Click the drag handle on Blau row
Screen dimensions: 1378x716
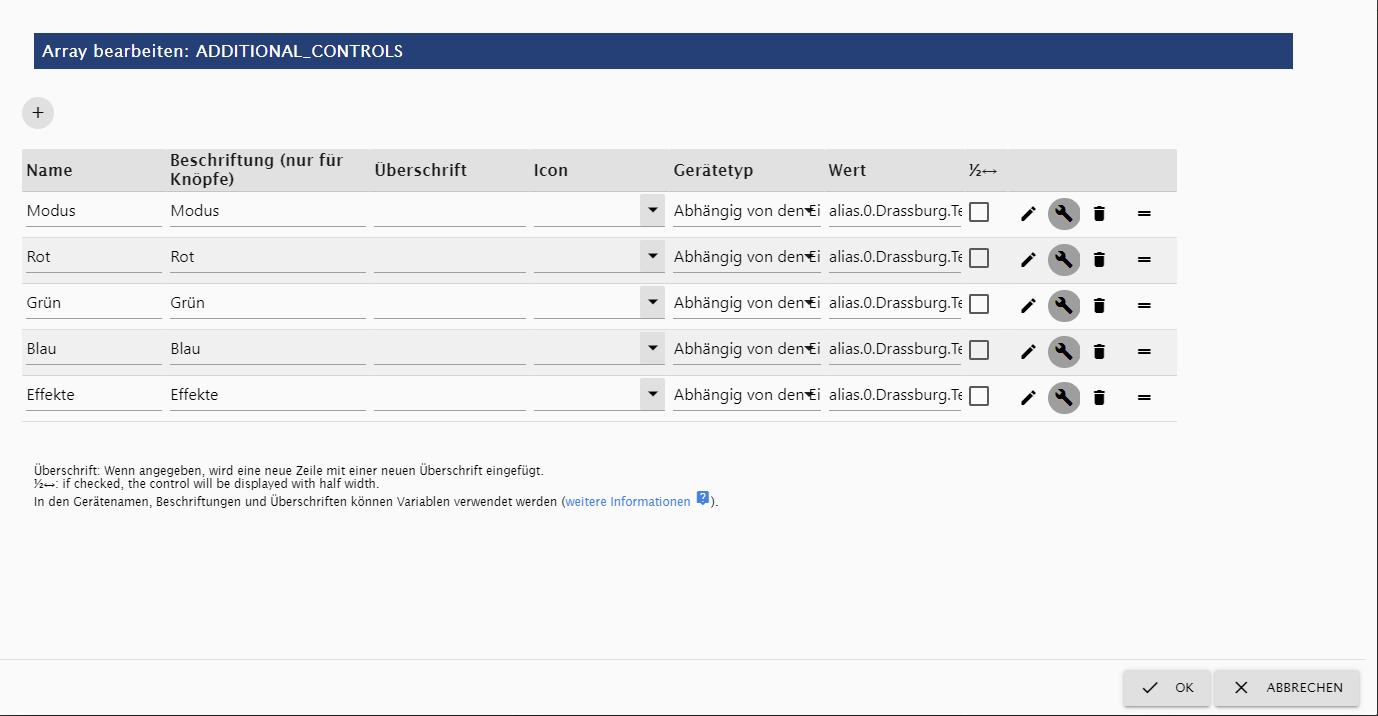click(1144, 352)
